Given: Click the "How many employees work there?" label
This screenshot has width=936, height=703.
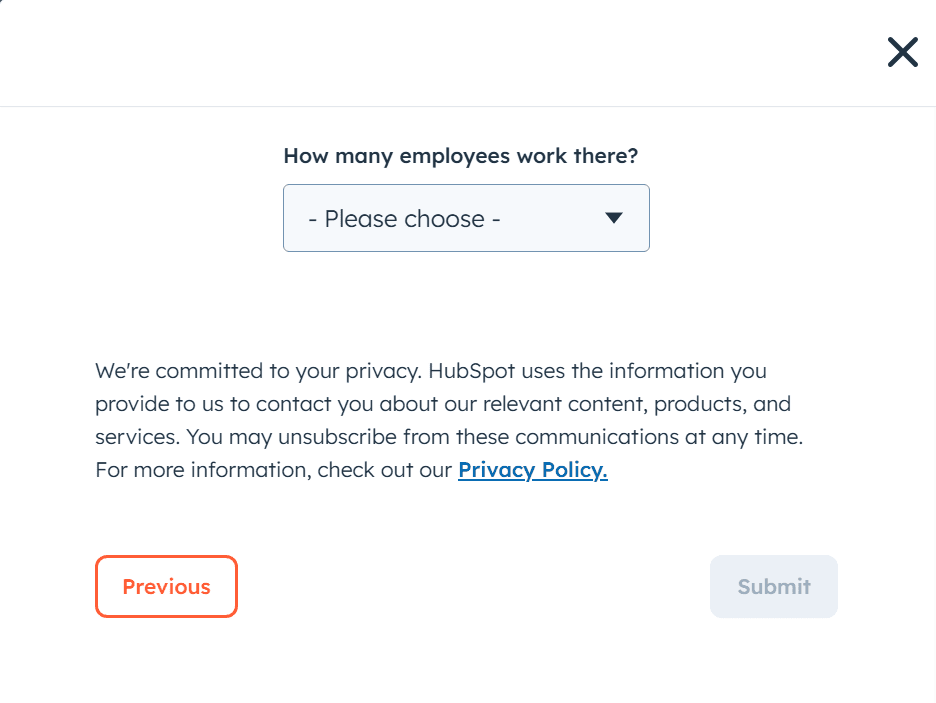Looking at the screenshot, I should [x=460, y=156].
